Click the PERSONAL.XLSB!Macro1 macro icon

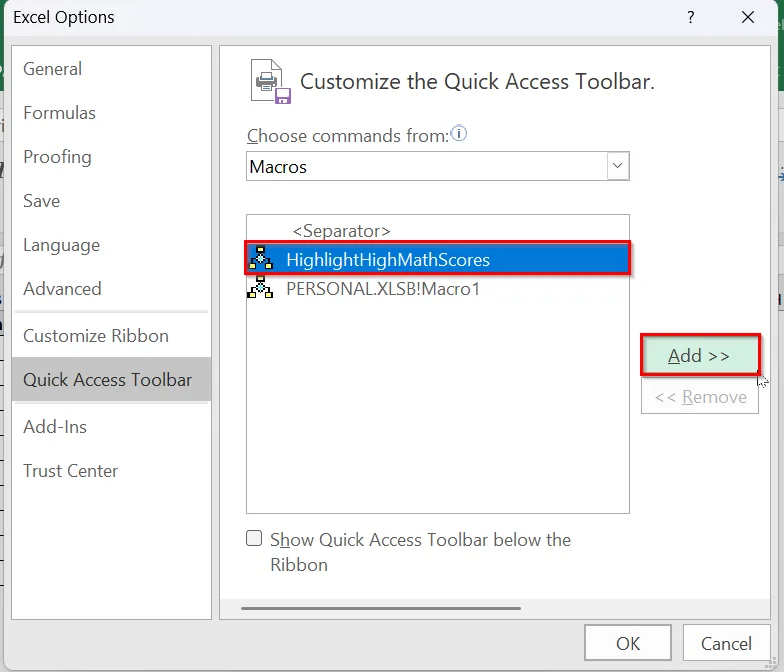tap(260, 288)
